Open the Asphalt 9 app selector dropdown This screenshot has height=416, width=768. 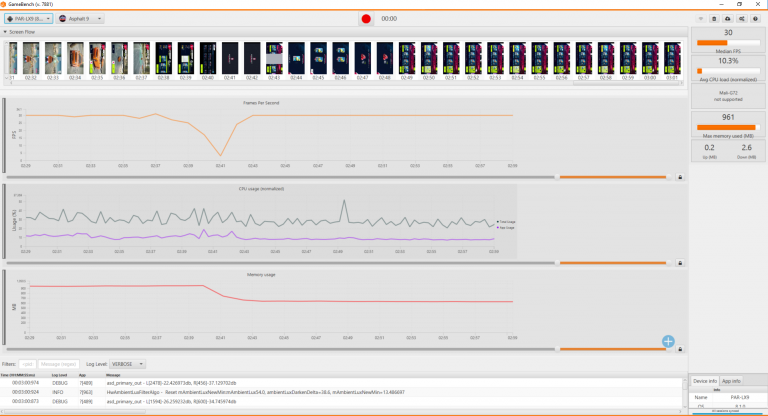pos(80,19)
